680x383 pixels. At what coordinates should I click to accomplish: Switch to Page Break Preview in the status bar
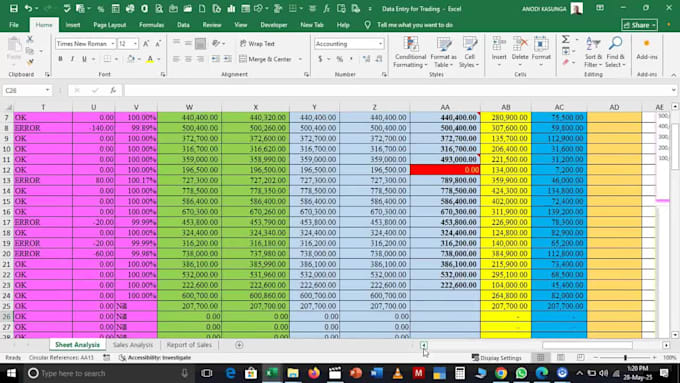coord(580,358)
